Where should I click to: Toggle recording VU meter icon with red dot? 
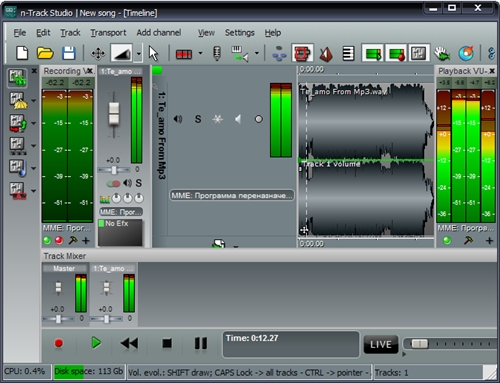point(396,53)
